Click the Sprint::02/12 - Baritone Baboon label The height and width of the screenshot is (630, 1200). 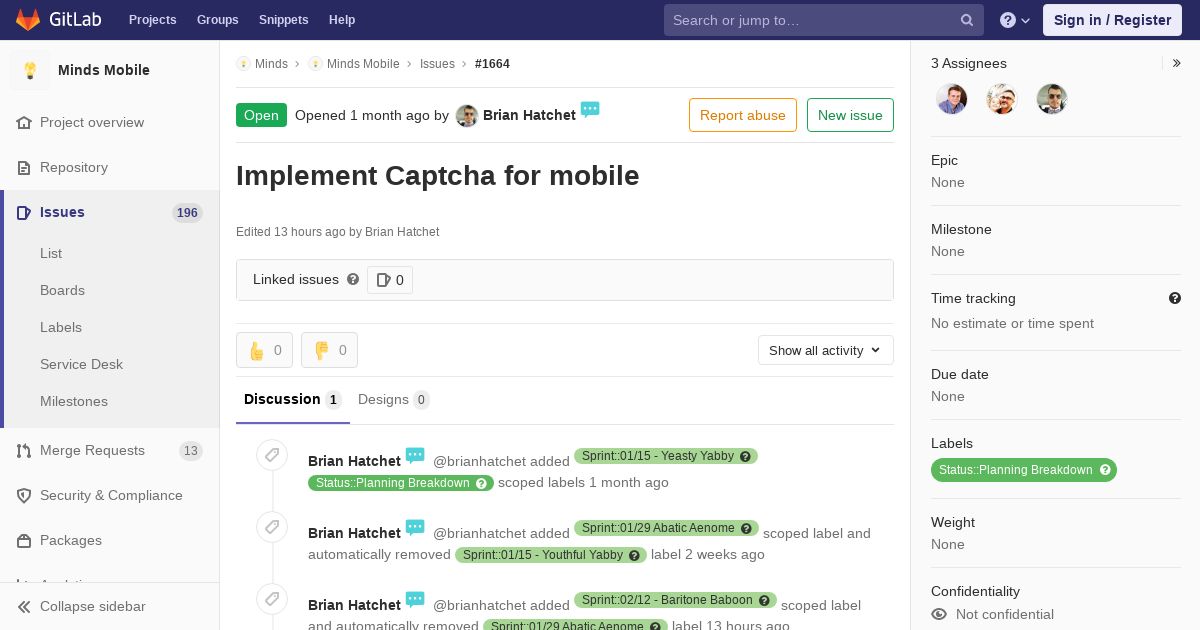(667, 600)
